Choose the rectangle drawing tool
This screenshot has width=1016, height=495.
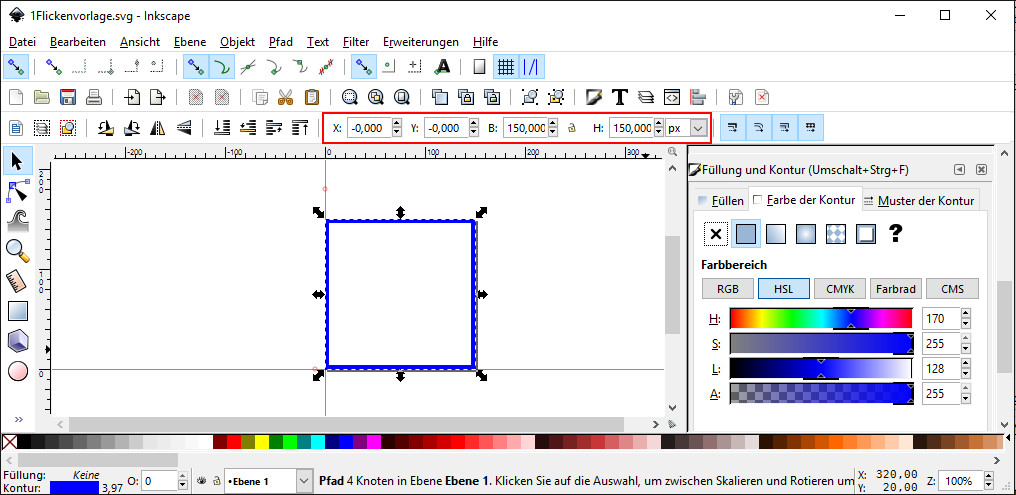(x=17, y=311)
